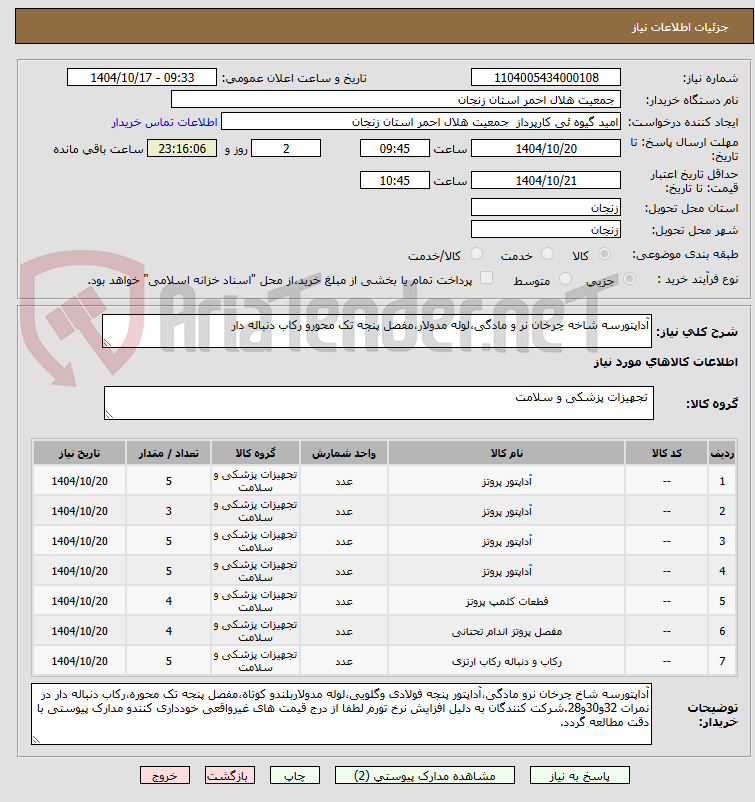The image size is (755, 802).
Task: Go back with بازگشت button
Action: click(x=230, y=776)
